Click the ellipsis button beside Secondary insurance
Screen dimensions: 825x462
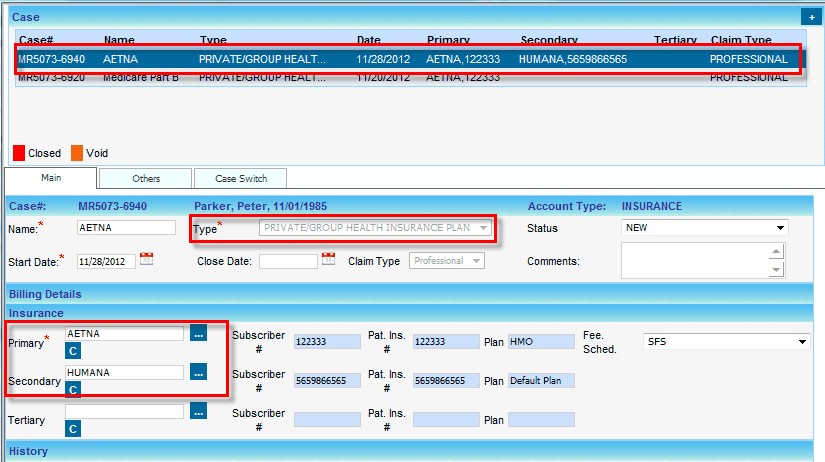click(198, 372)
